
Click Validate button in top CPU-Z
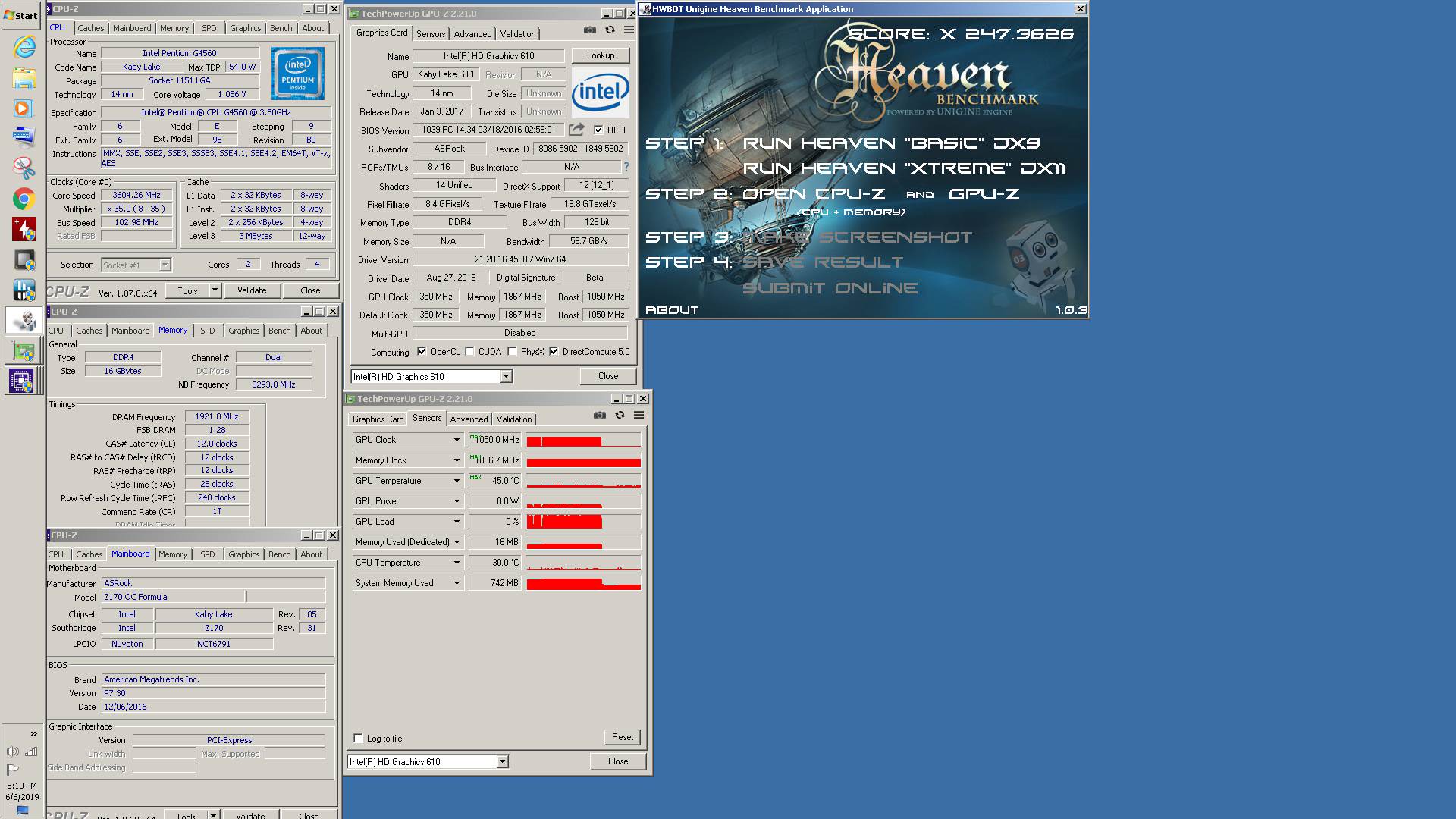coord(252,290)
